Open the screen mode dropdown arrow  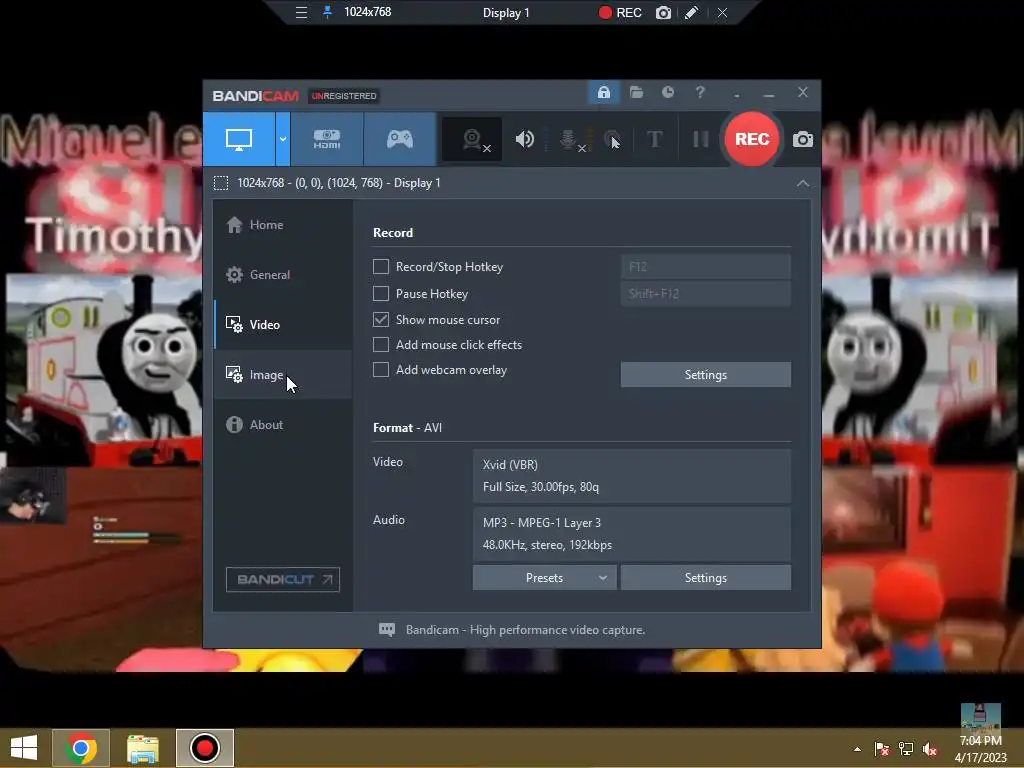(x=283, y=139)
